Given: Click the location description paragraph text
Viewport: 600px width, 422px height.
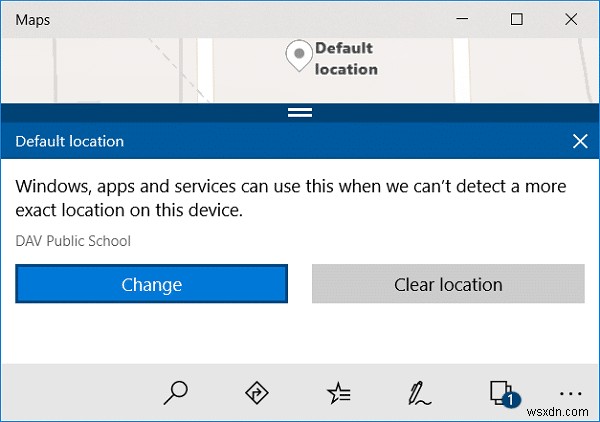Looking at the screenshot, I should click(290, 198).
